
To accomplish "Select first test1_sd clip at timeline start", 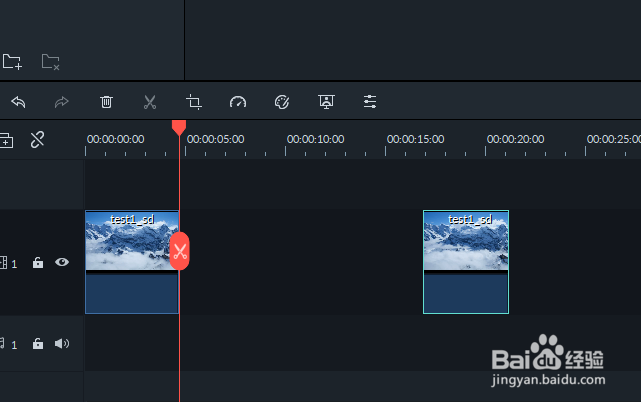I will [132, 262].
